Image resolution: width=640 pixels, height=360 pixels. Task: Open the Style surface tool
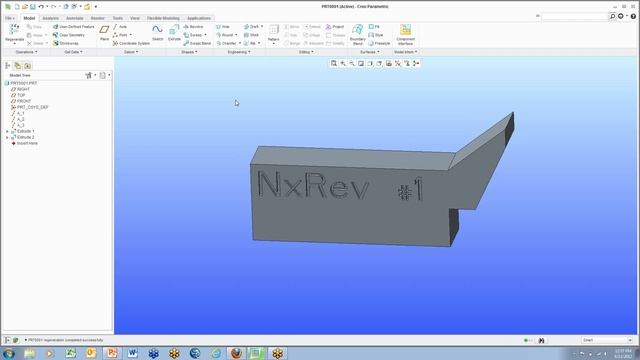[x=376, y=35]
